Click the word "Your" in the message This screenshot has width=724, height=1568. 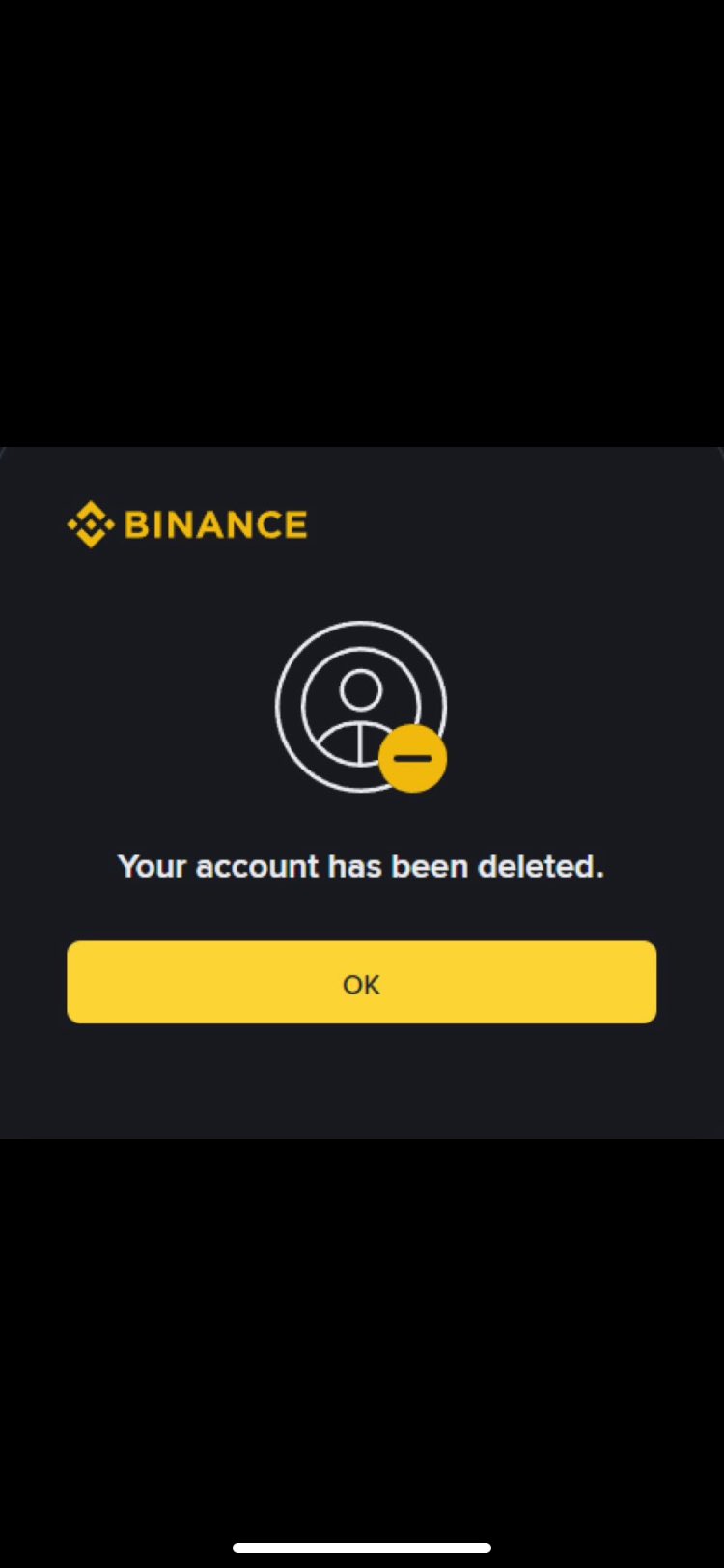[x=152, y=866]
